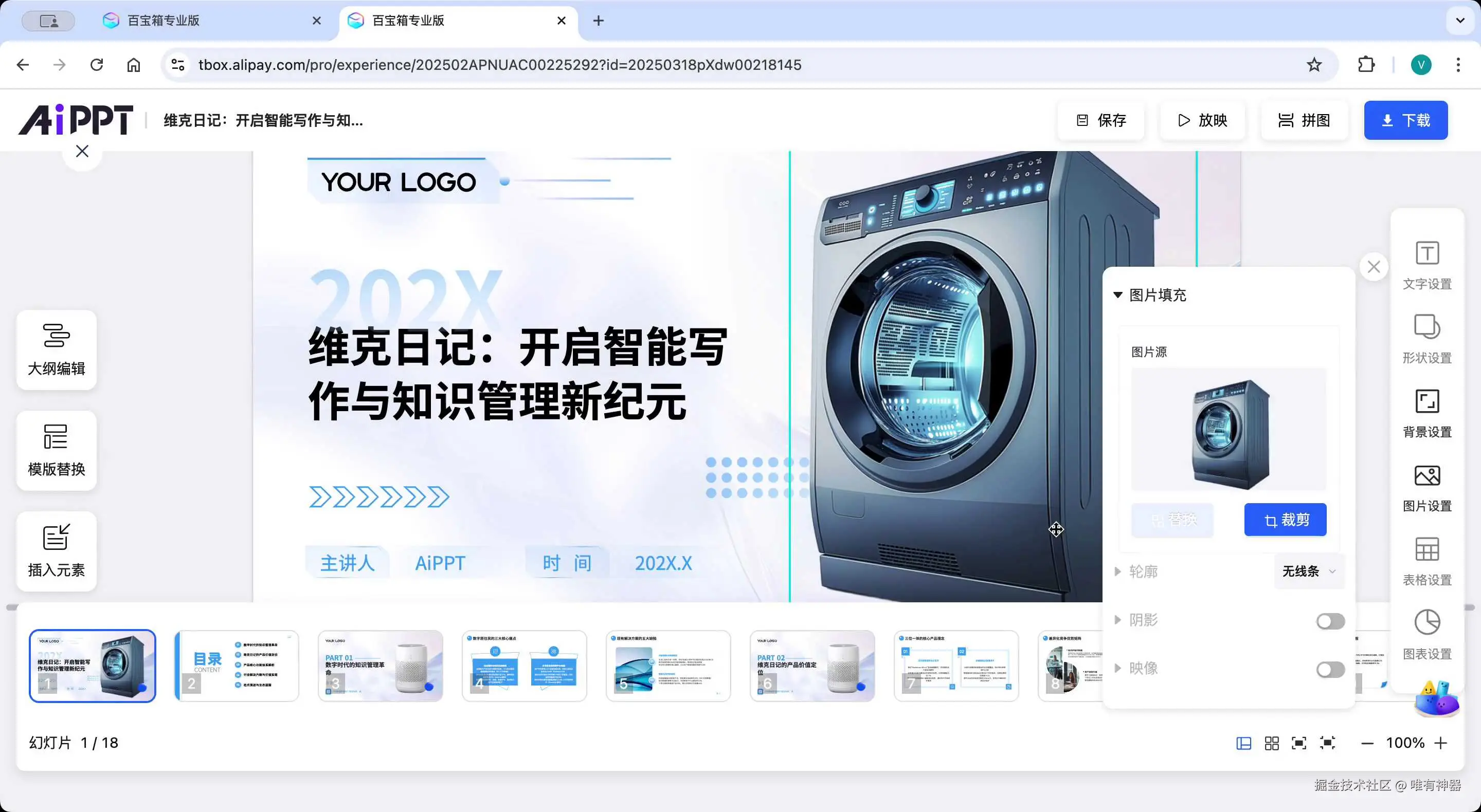The width and height of the screenshot is (1481, 812).
Task: Switch to grid view of slides
Action: tap(1272, 743)
